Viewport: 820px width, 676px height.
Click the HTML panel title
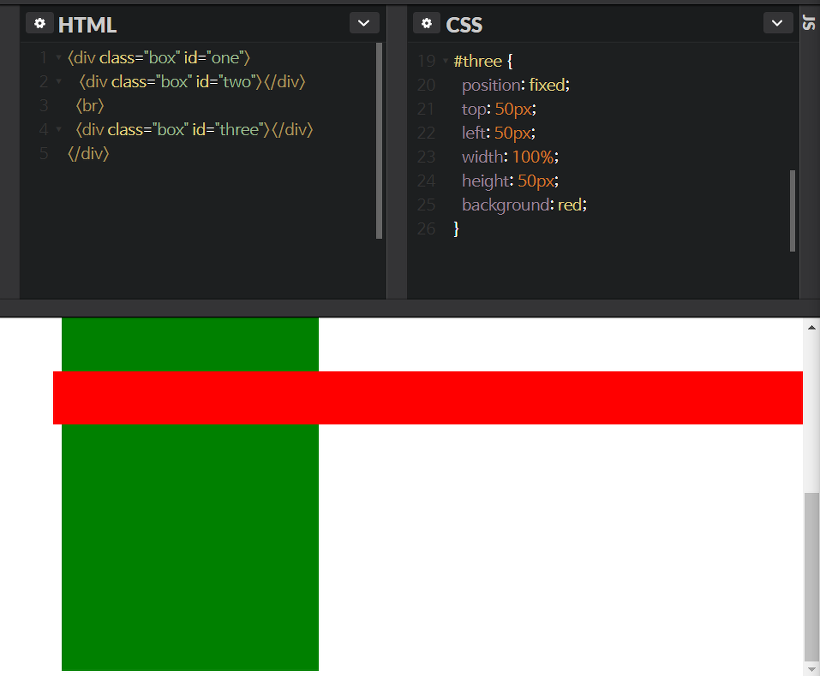(87, 25)
